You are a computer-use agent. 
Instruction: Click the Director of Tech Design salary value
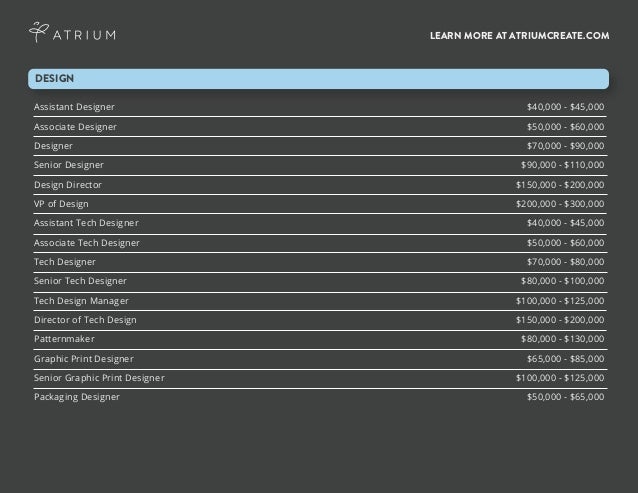pyautogui.click(x=560, y=320)
